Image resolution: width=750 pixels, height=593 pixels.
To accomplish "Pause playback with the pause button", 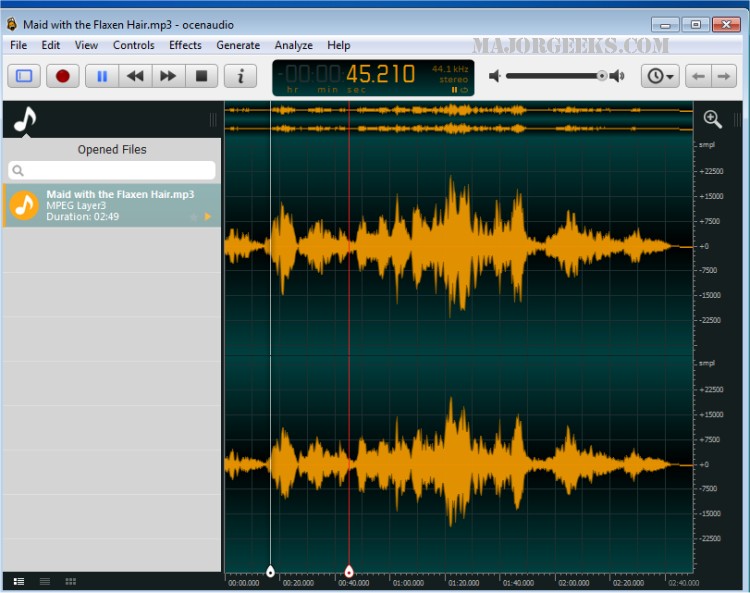I will tap(102, 76).
